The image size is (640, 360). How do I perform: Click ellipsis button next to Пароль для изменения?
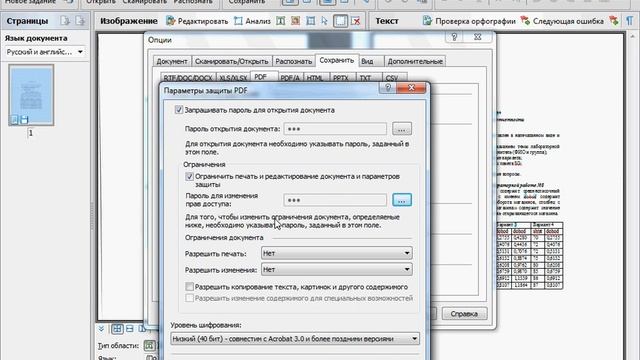[402, 200]
